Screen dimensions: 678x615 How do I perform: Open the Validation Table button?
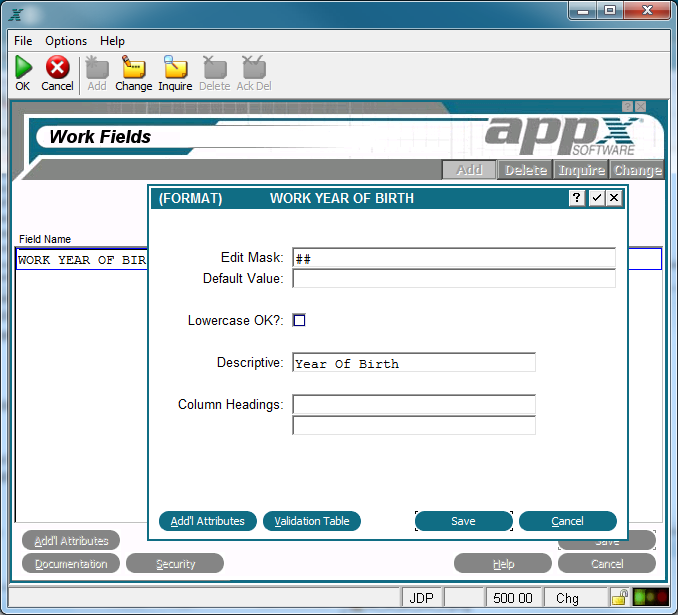pyautogui.click(x=312, y=521)
